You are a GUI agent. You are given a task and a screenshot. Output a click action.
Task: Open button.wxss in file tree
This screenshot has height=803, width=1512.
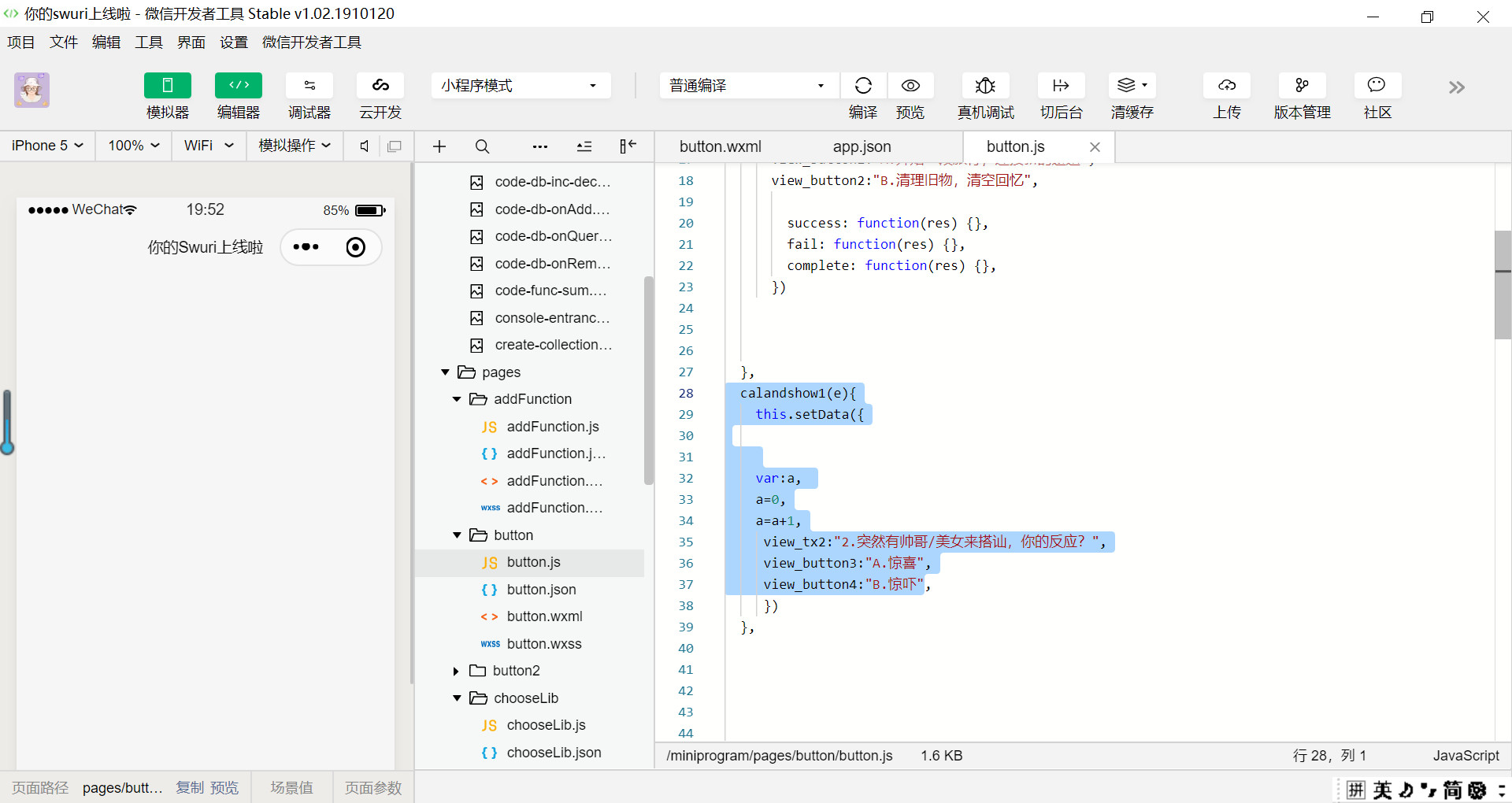(x=543, y=644)
